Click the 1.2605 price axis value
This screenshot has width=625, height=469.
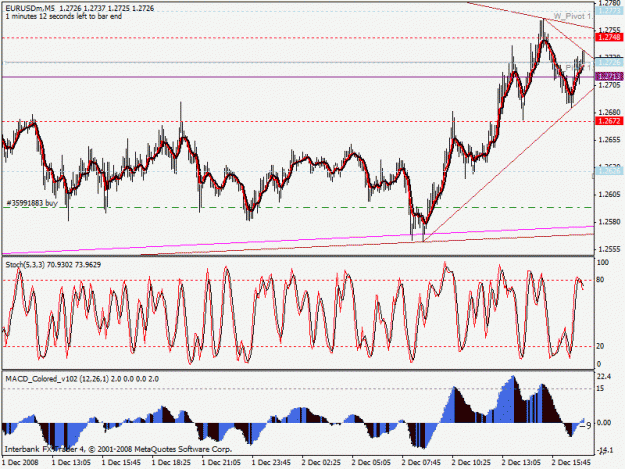609,194
